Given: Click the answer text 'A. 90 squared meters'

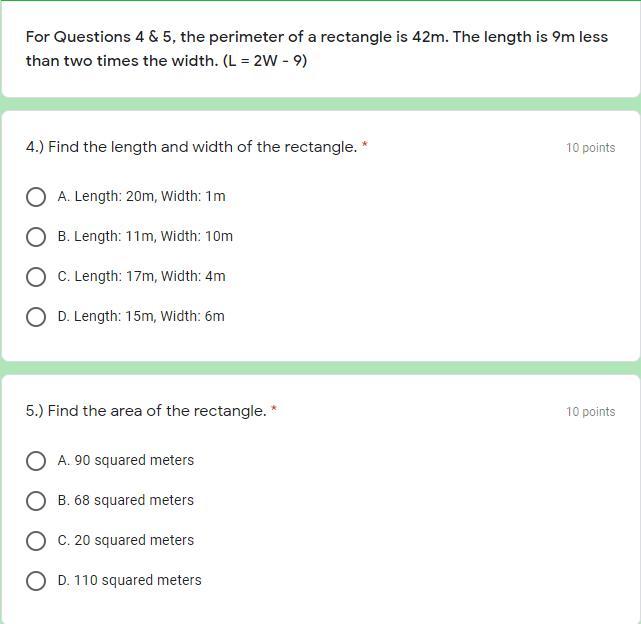Looking at the screenshot, I should 126,461.
